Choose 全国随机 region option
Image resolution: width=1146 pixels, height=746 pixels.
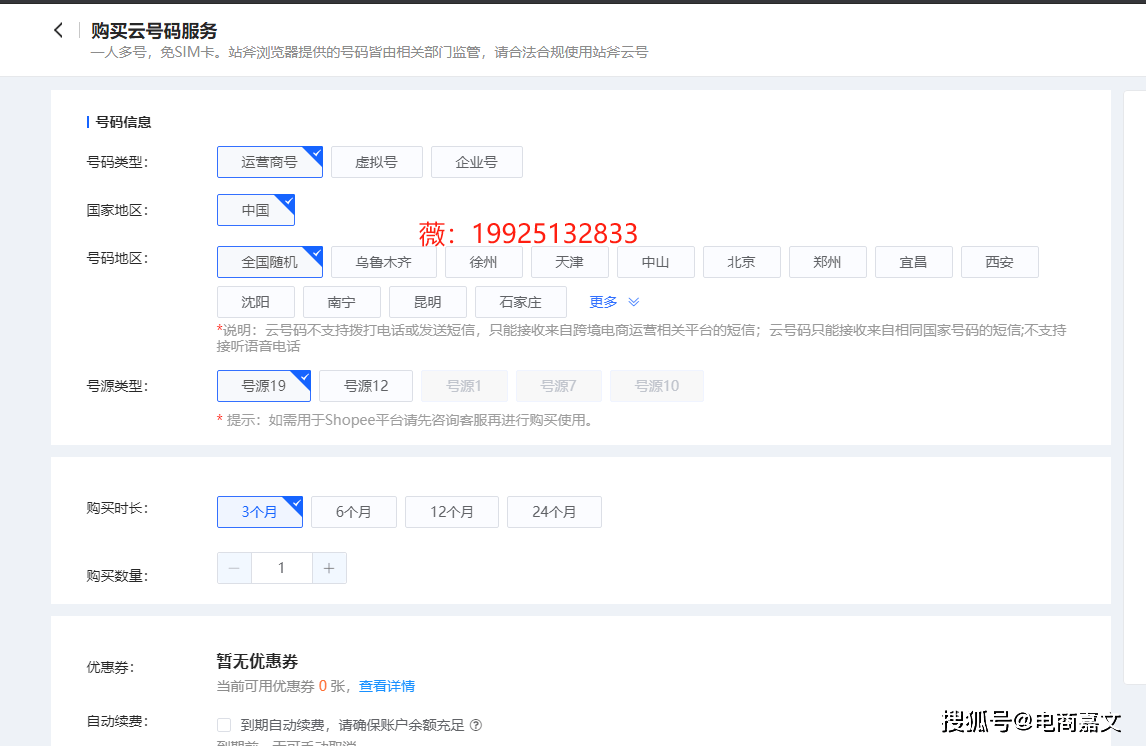coord(269,262)
